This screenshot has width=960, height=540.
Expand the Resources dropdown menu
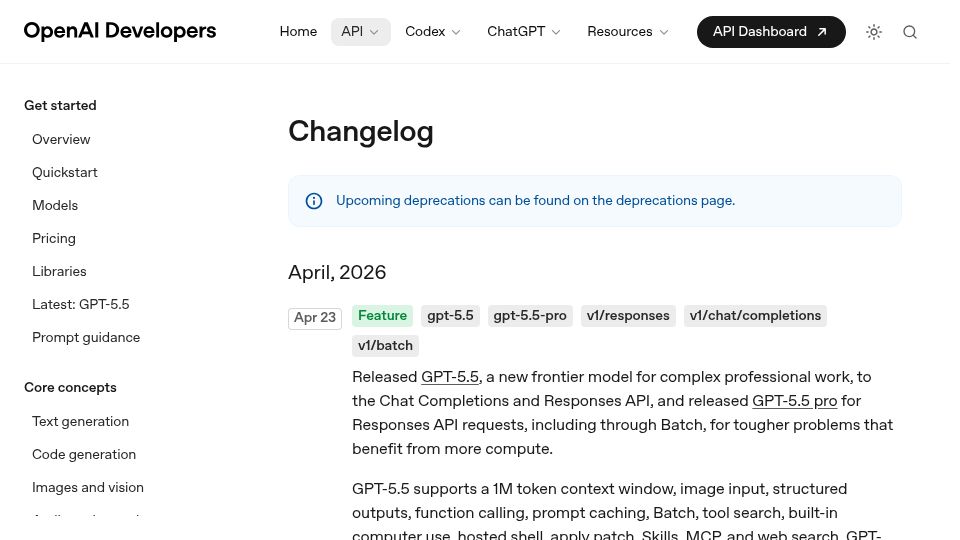(x=628, y=32)
